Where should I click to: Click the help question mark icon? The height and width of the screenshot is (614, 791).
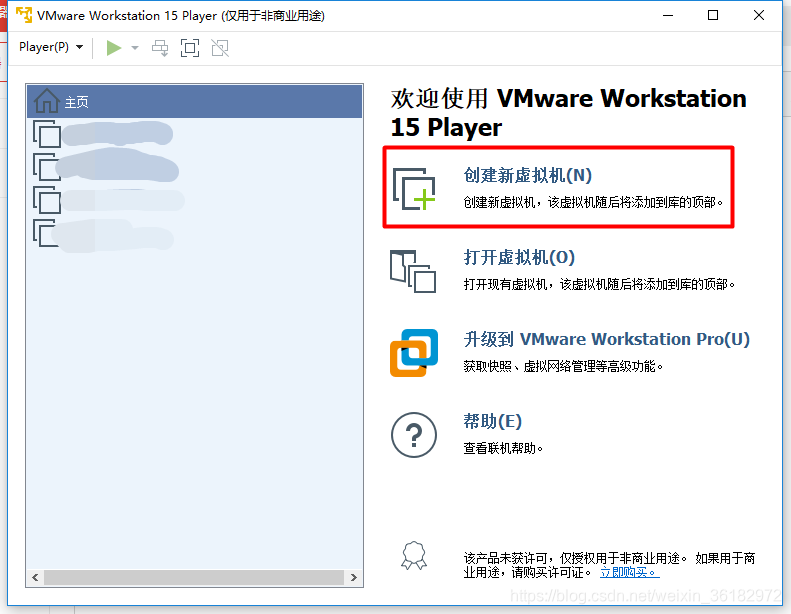pyautogui.click(x=414, y=435)
